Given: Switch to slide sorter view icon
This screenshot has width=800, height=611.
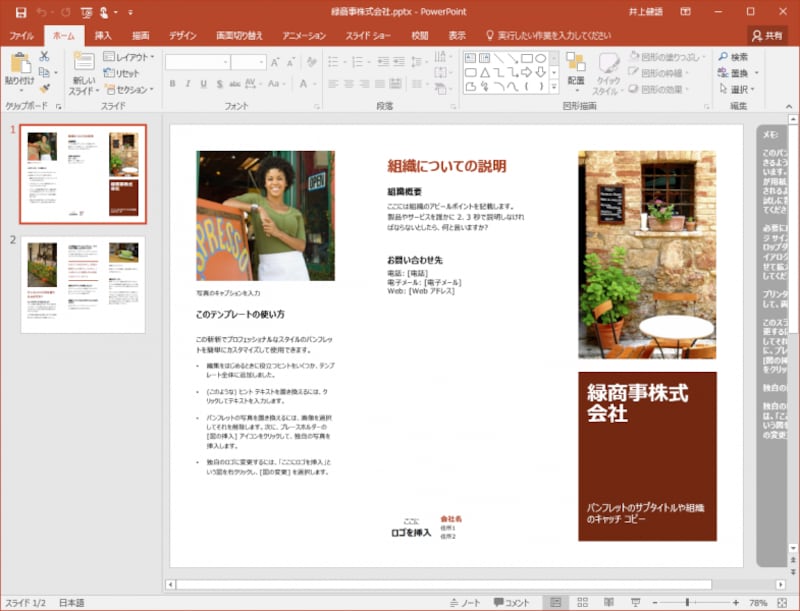Looking at the screenshot, I should pos(583,601).
